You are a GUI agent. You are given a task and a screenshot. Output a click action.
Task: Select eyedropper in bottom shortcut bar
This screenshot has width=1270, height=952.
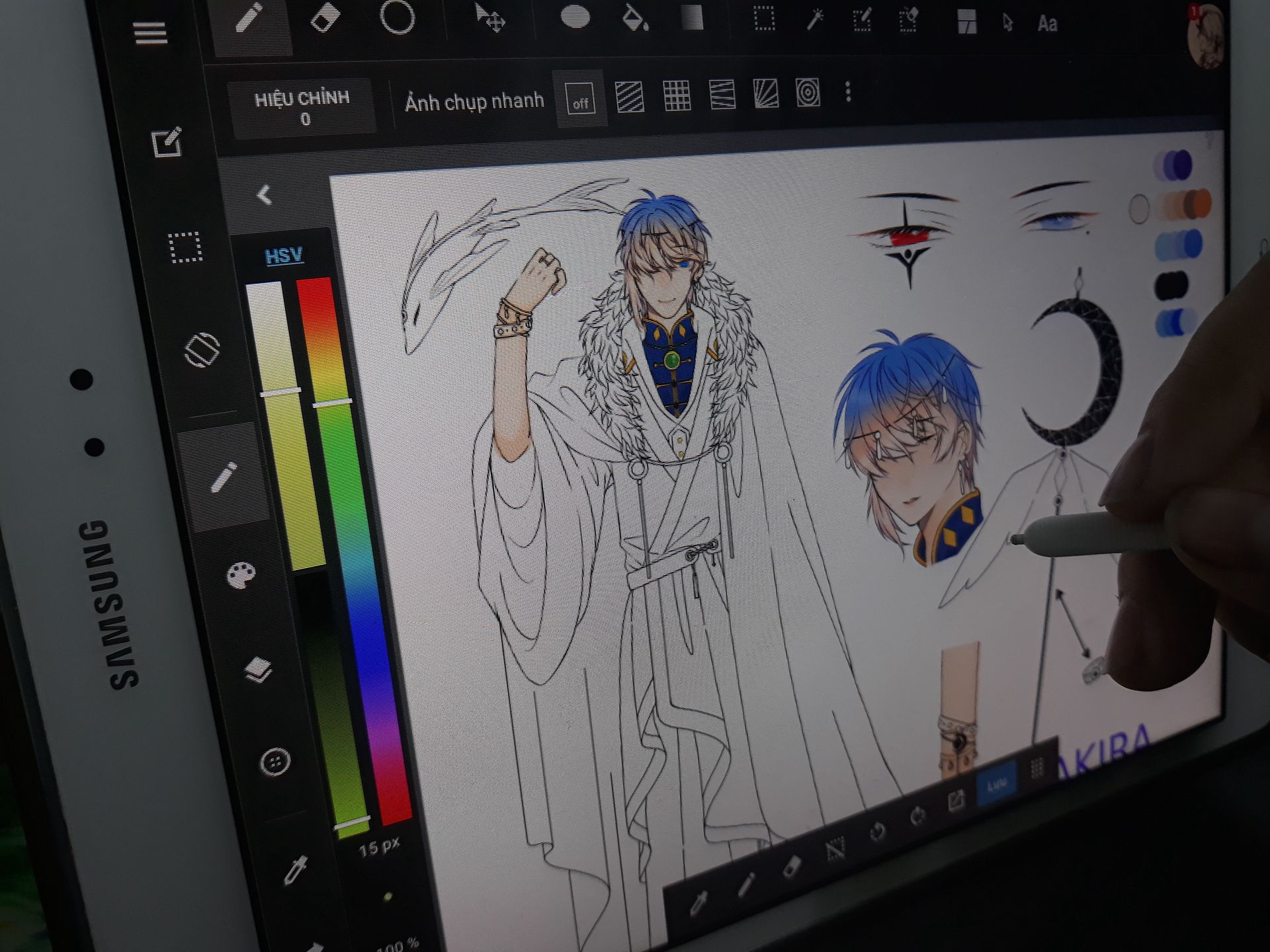698,903
